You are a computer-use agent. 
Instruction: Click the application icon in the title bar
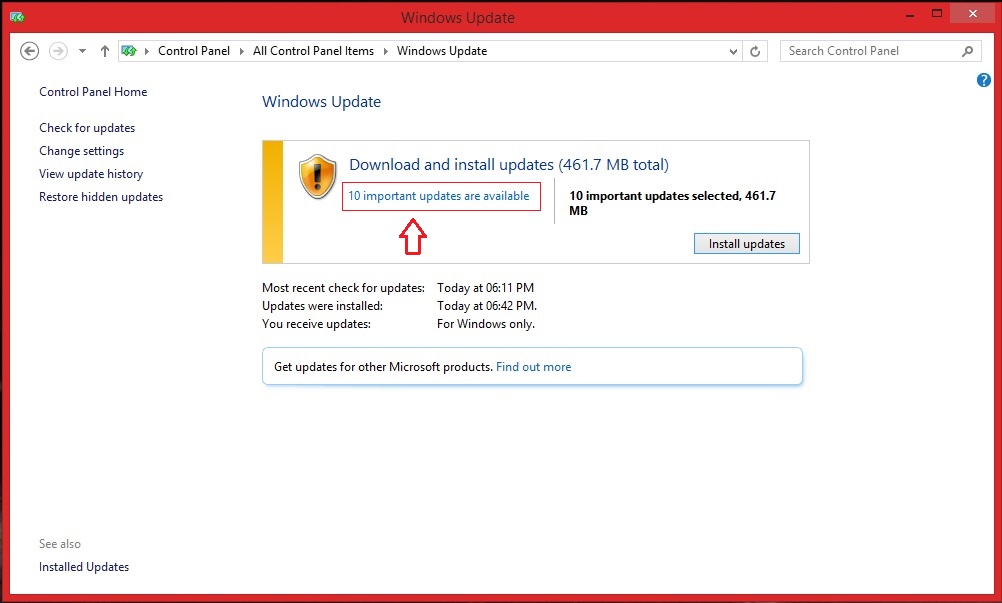tap(16, 16)
